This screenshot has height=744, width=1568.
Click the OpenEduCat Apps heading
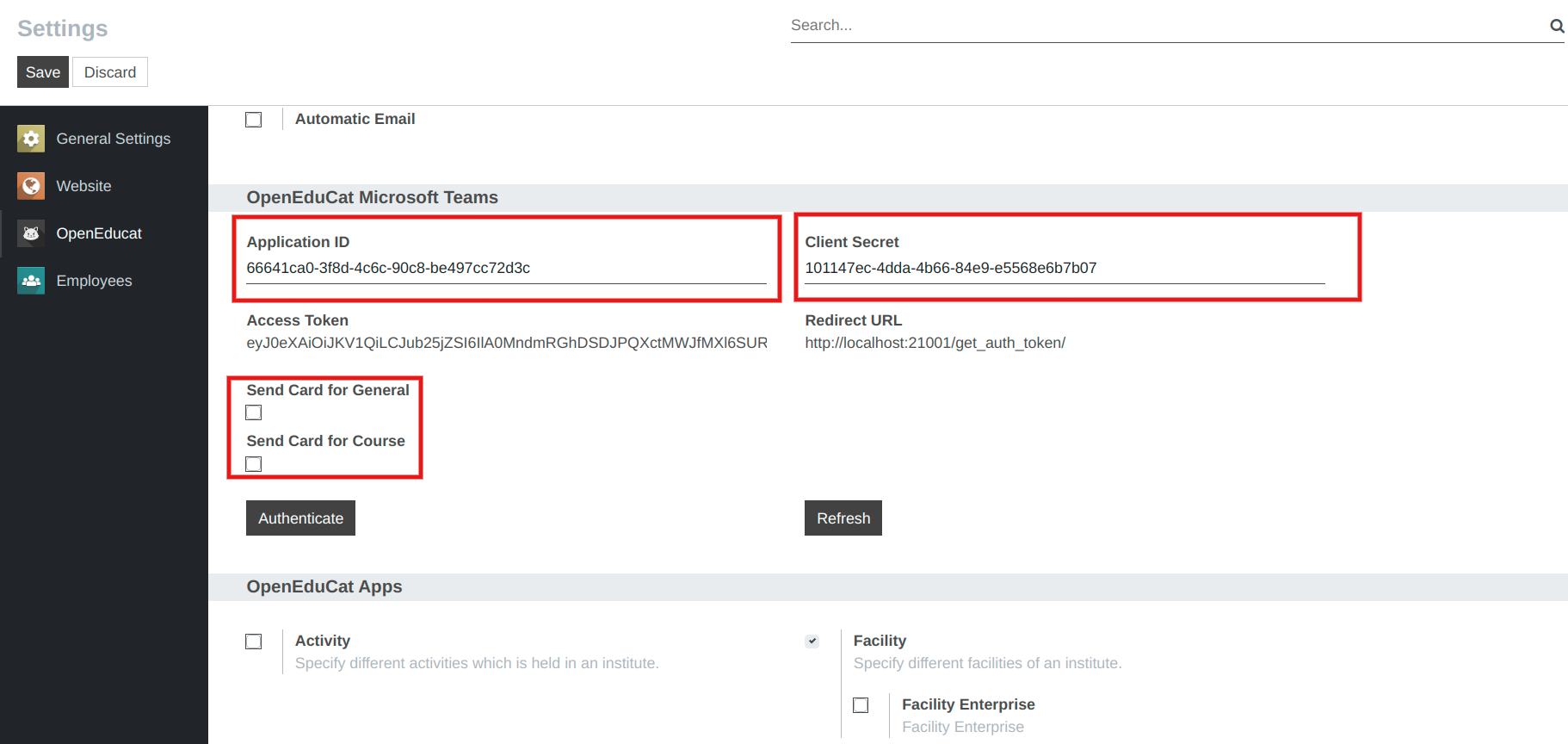coord(324,586)
